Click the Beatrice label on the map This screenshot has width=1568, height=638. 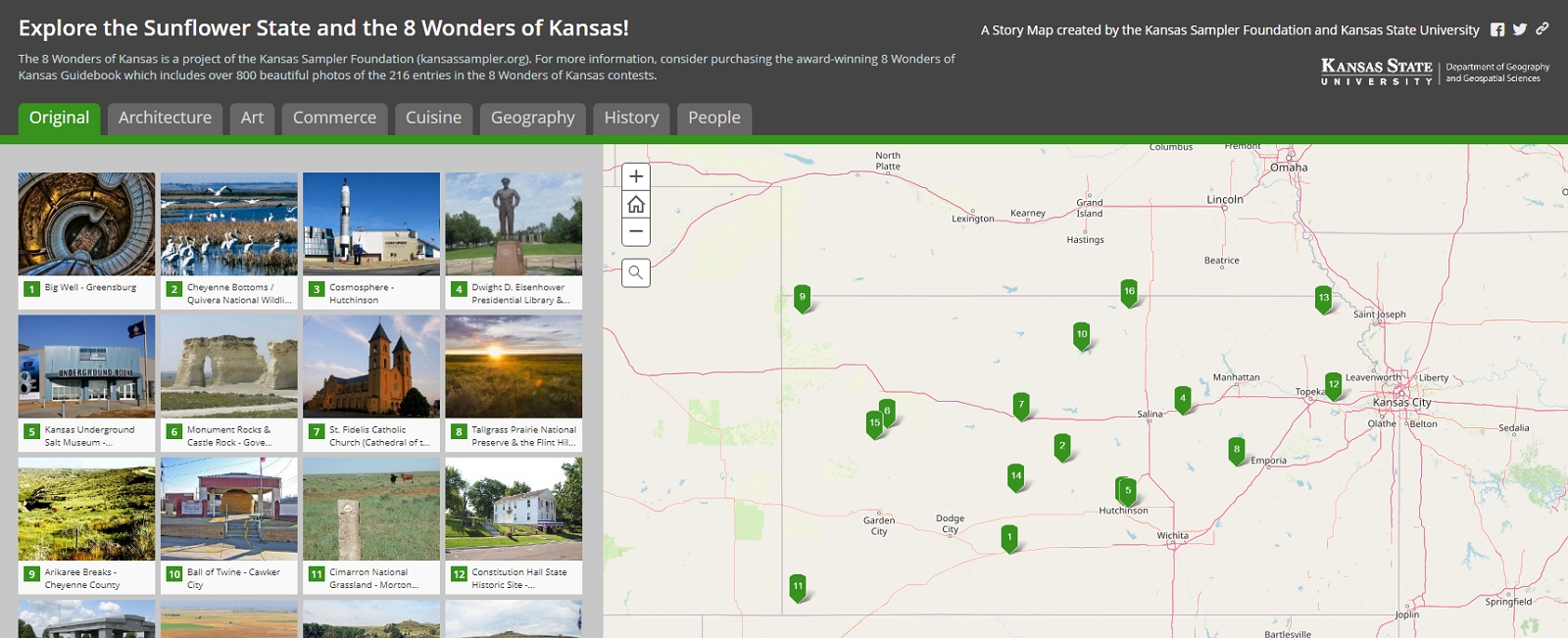click(x=1221, y=261)
